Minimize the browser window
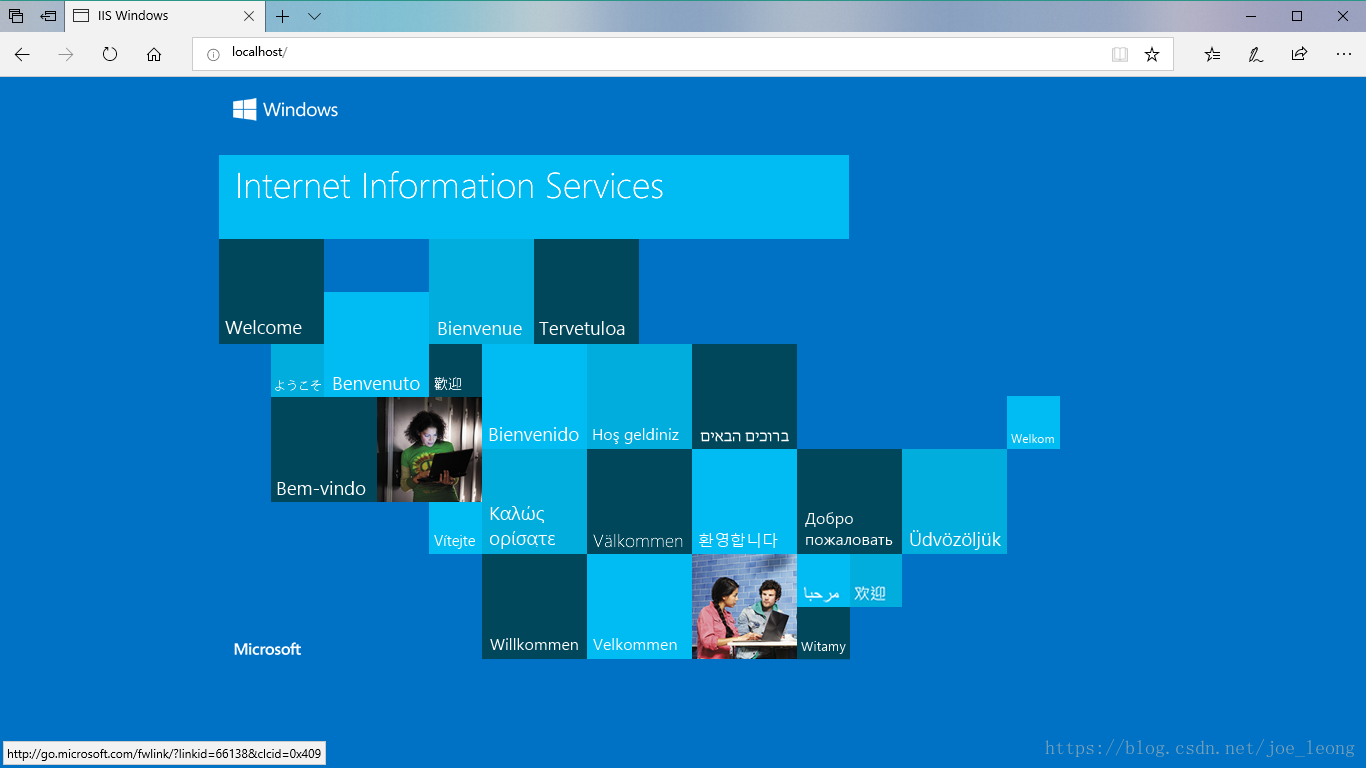The image size is (1366, 768). [1251, 16]
